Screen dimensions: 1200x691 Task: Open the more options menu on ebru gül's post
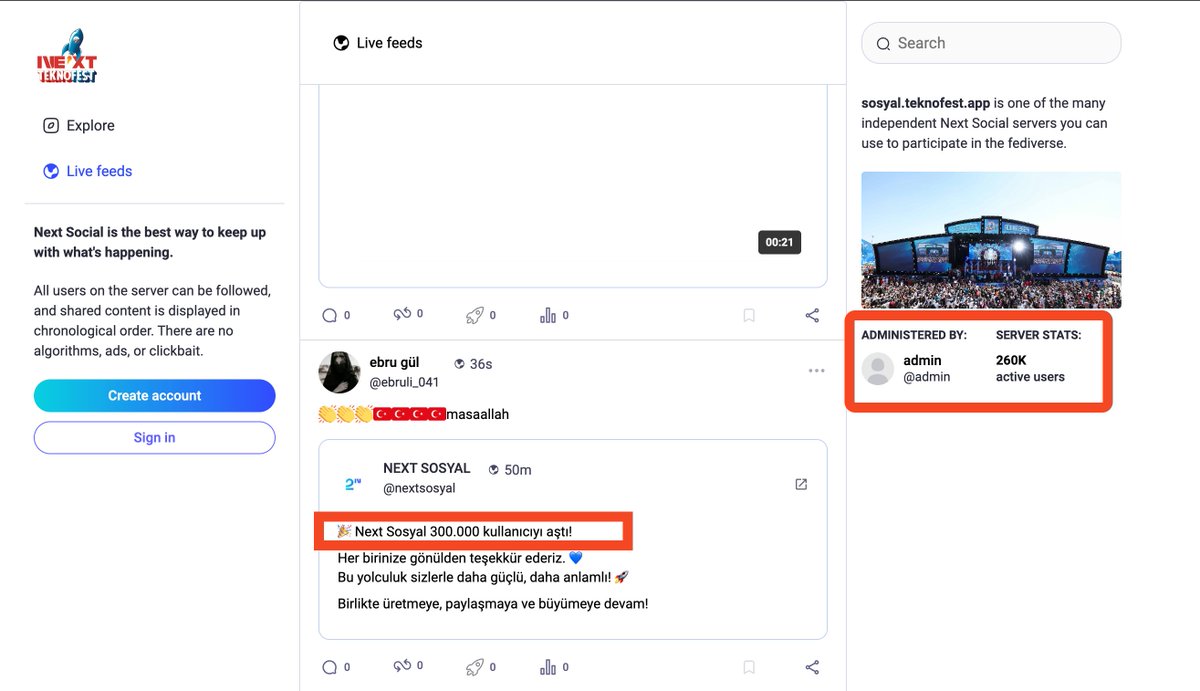pyautogui.click(x=816, y=371)
